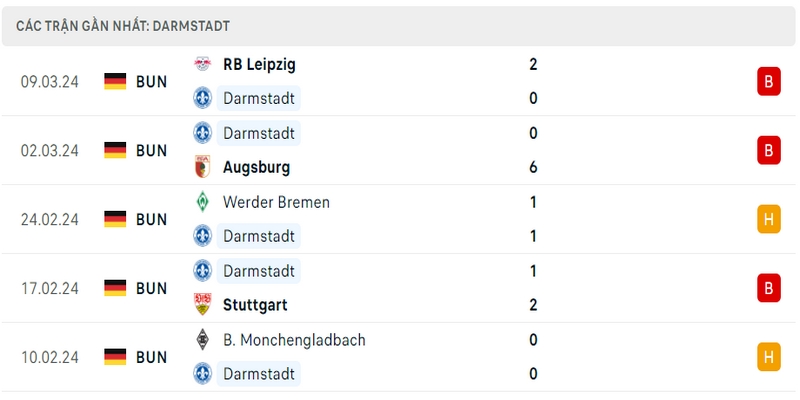Open the Augsburg team name link
The height and width of the screenshot is (400, 800).
coord(256,167)
